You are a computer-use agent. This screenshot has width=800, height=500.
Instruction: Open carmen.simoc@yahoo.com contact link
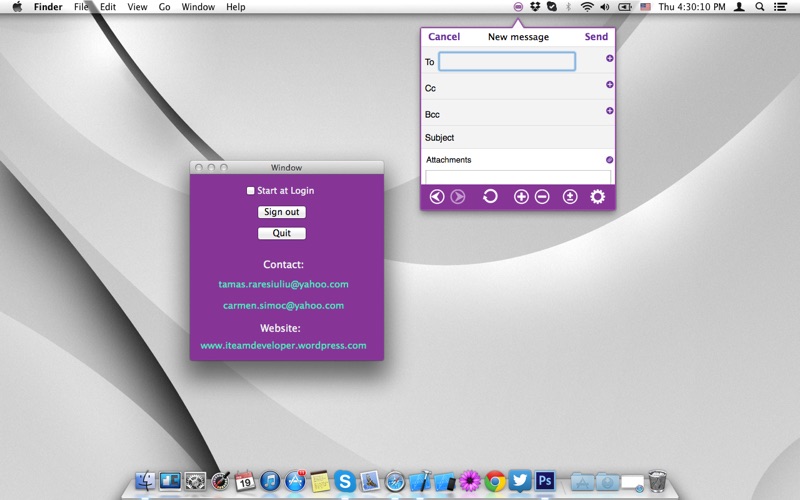click(x=283, y=306)
